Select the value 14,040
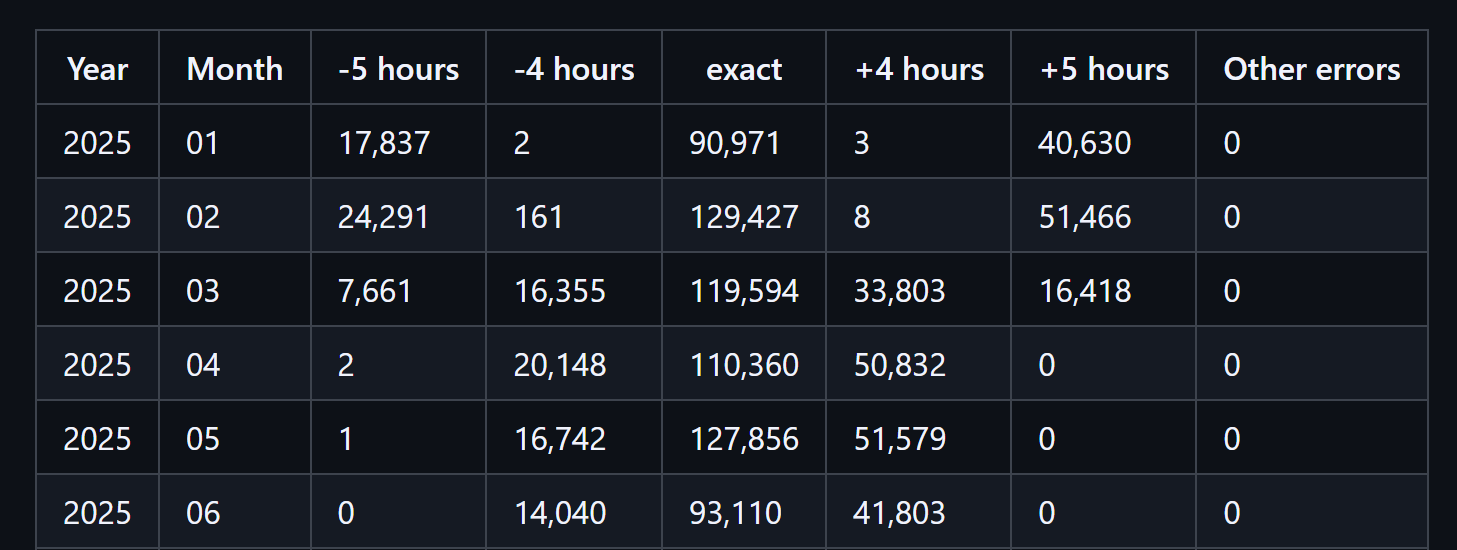The image size is (1457, 550). (559, 513)
